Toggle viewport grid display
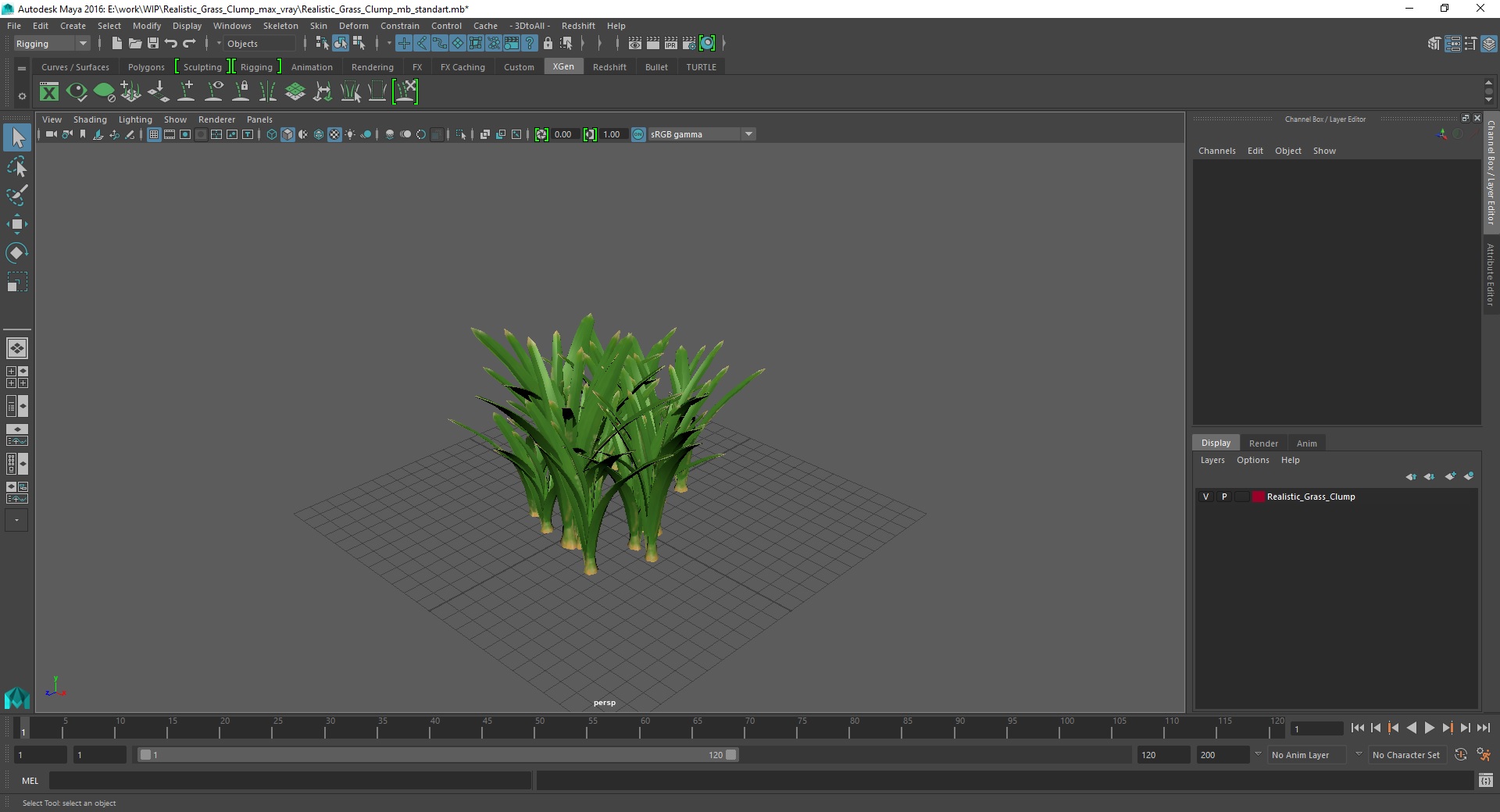The height and width of the screenshot is (812, 1500). (154, 134)
